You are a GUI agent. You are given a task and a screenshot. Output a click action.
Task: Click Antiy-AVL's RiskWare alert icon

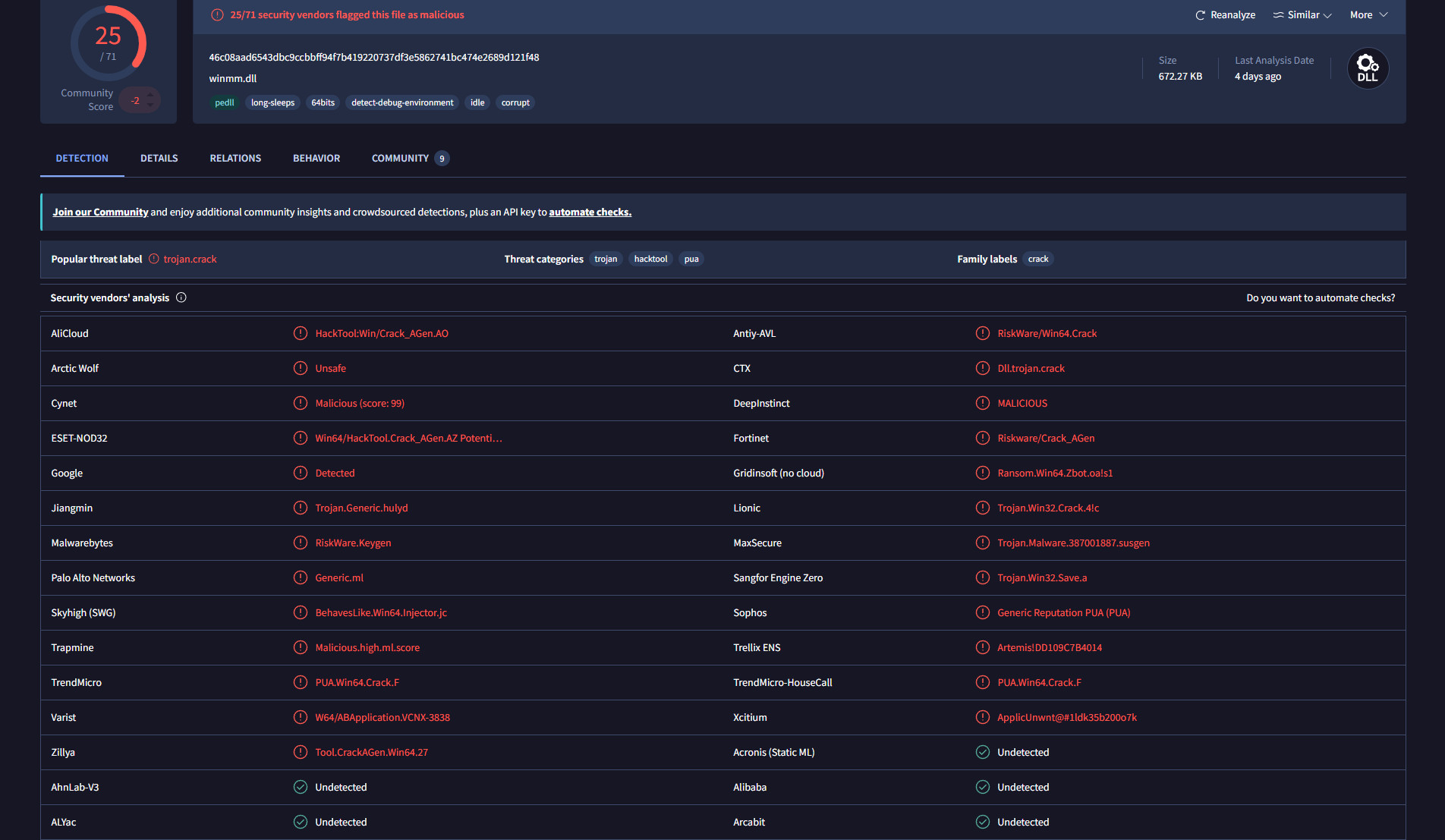[x=983, y=333]
